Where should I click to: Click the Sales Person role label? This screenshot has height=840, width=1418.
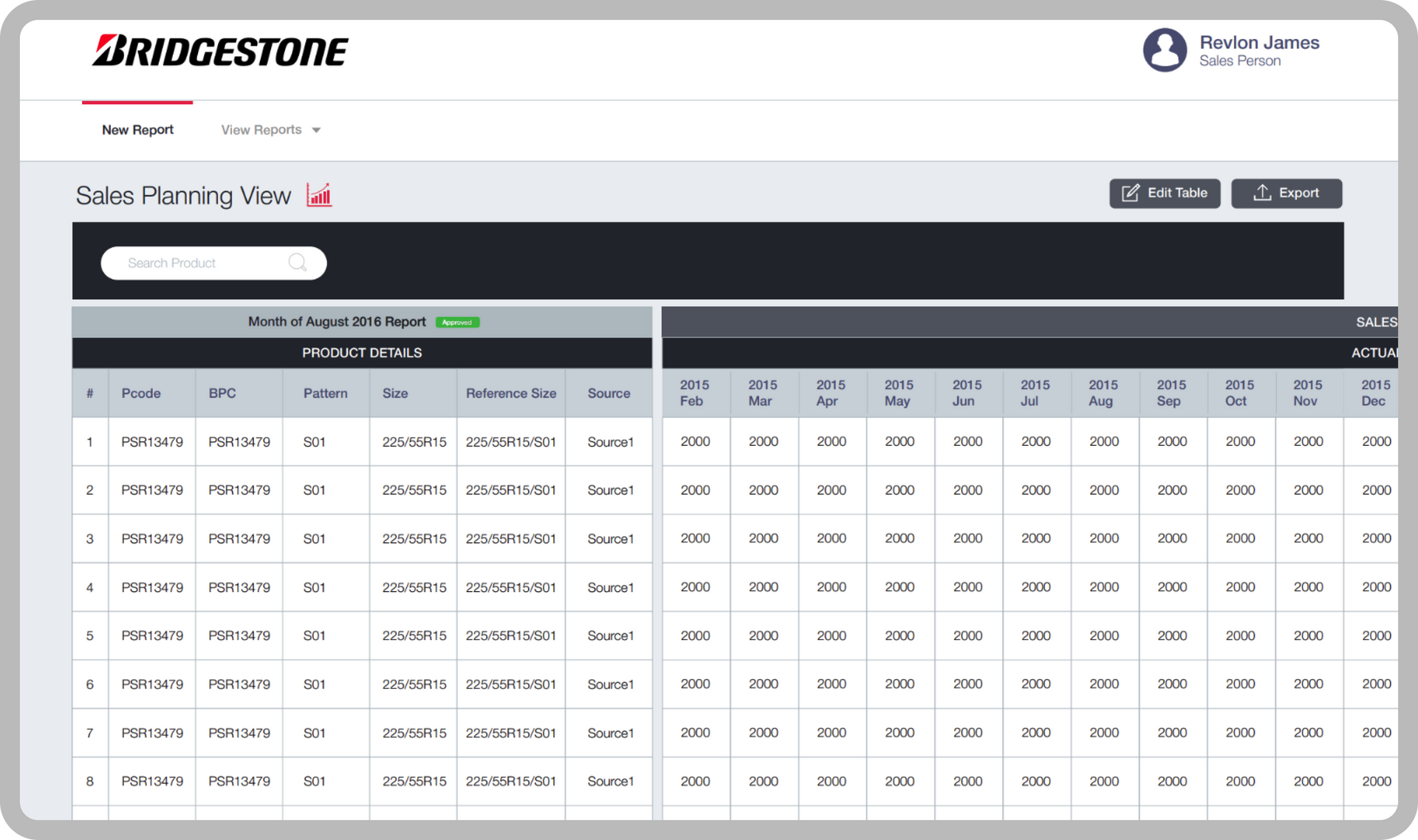[1240, 61]
